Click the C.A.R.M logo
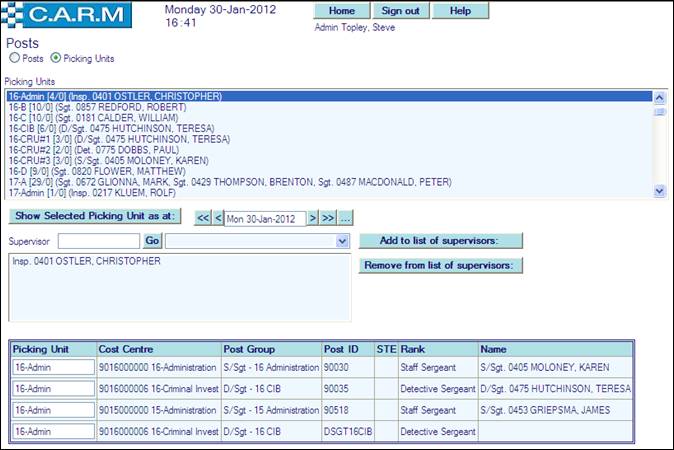Screen dimensions: 674x450 (x=70, y=15)
